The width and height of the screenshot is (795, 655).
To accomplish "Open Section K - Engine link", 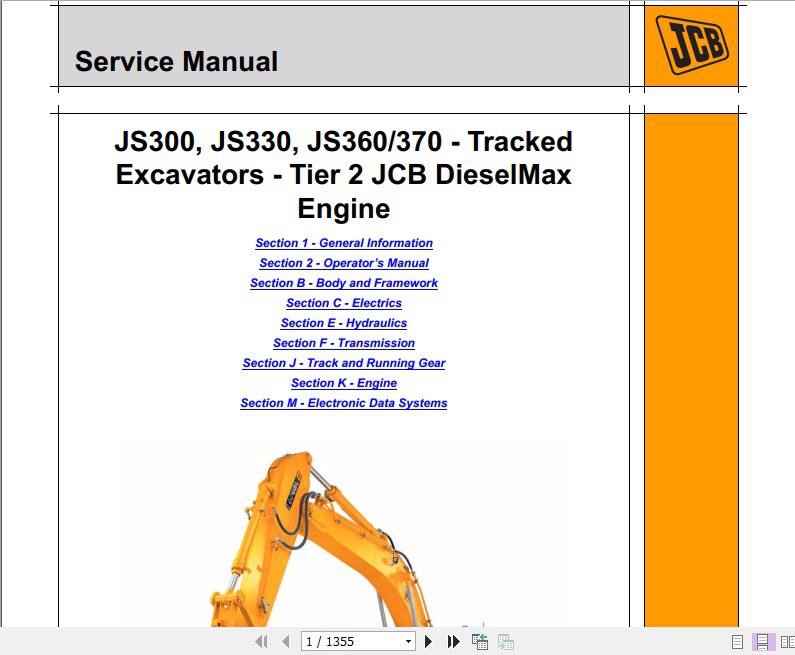I will [x=344, y=383].
